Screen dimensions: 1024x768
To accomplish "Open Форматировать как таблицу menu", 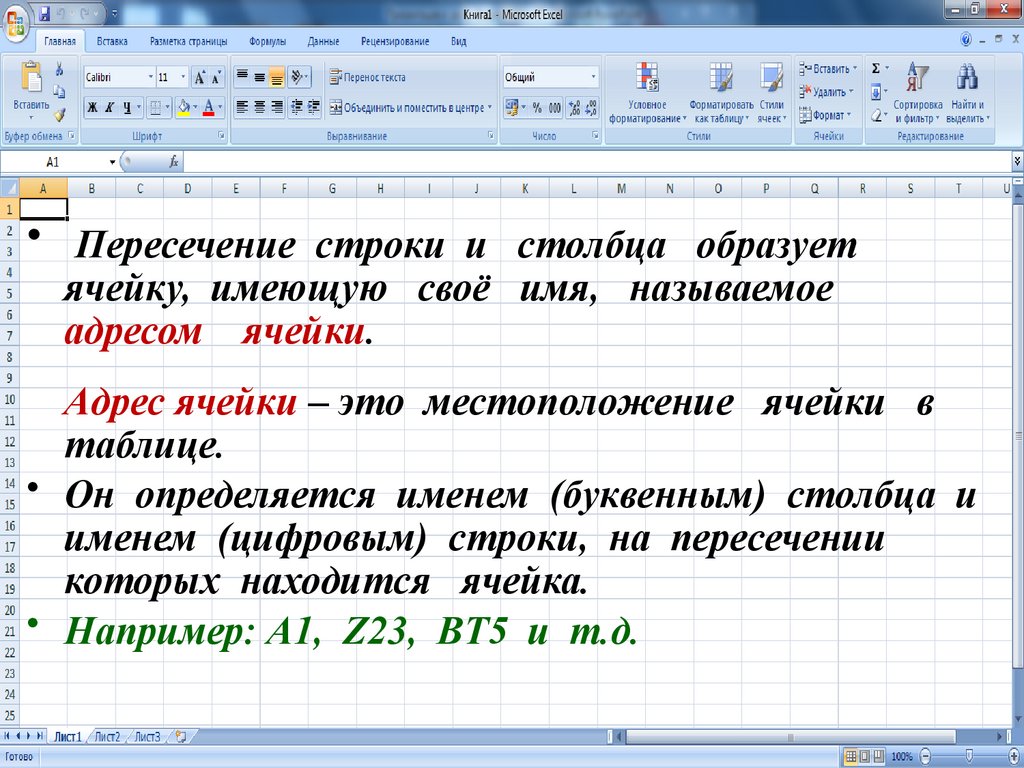I will pyautogui.click(x=721, y=92).
